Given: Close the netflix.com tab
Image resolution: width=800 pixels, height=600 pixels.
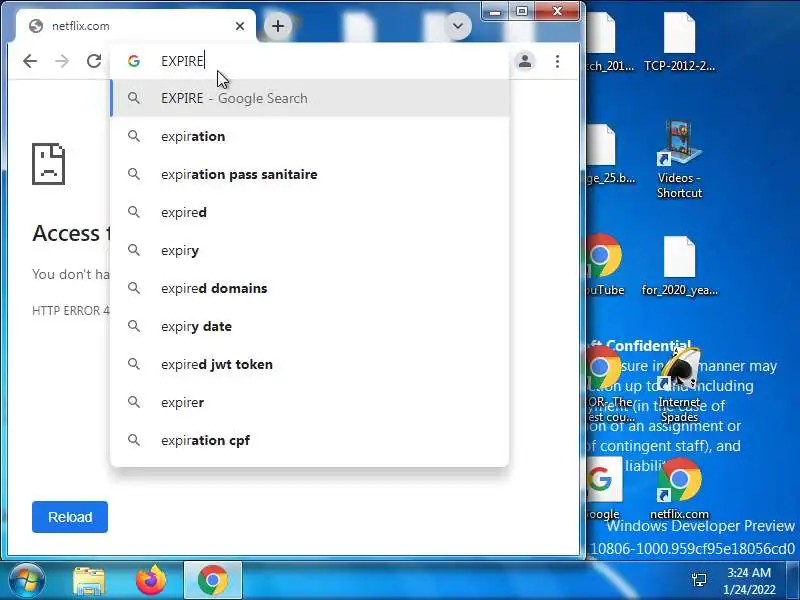Looking at the screenshot, I should pyautogui.click(x=240, y=26).
